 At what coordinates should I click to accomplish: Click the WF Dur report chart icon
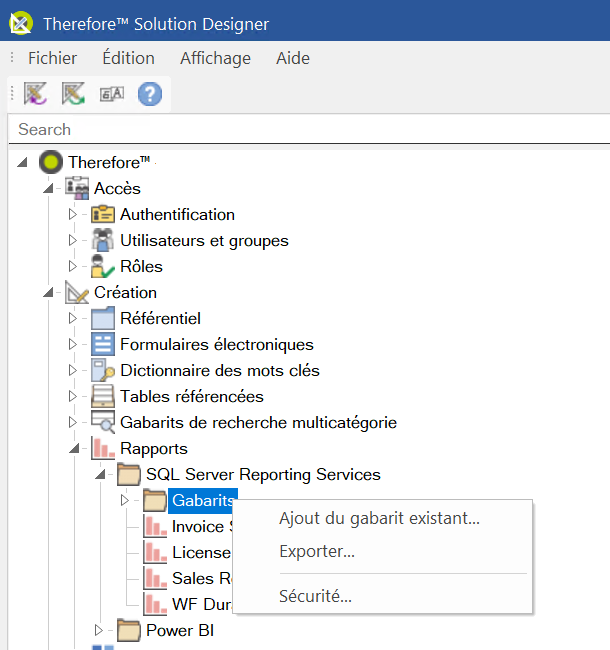click(155, 604)
